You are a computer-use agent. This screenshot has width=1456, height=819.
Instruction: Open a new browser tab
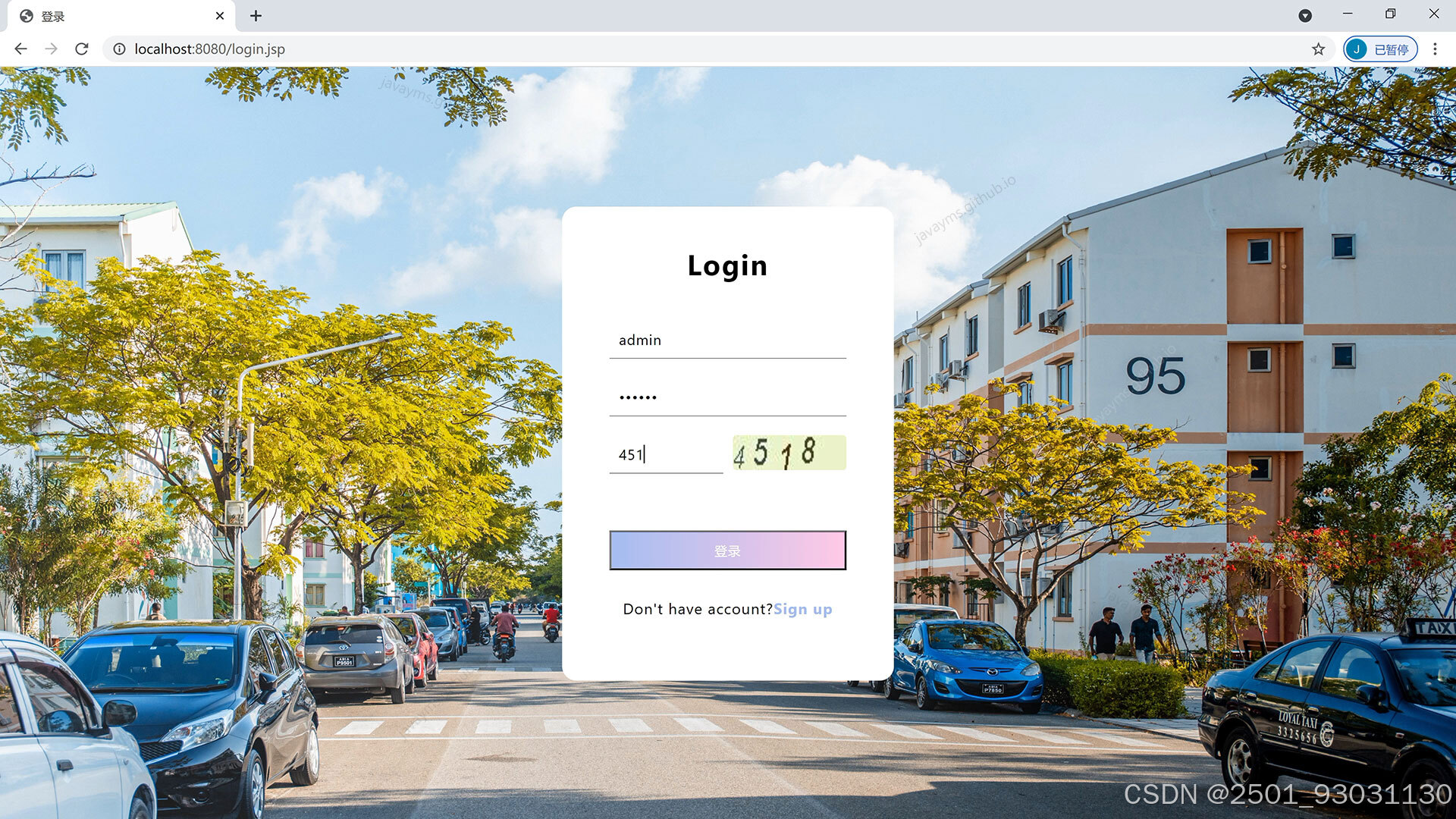click(x=256, y=16)
